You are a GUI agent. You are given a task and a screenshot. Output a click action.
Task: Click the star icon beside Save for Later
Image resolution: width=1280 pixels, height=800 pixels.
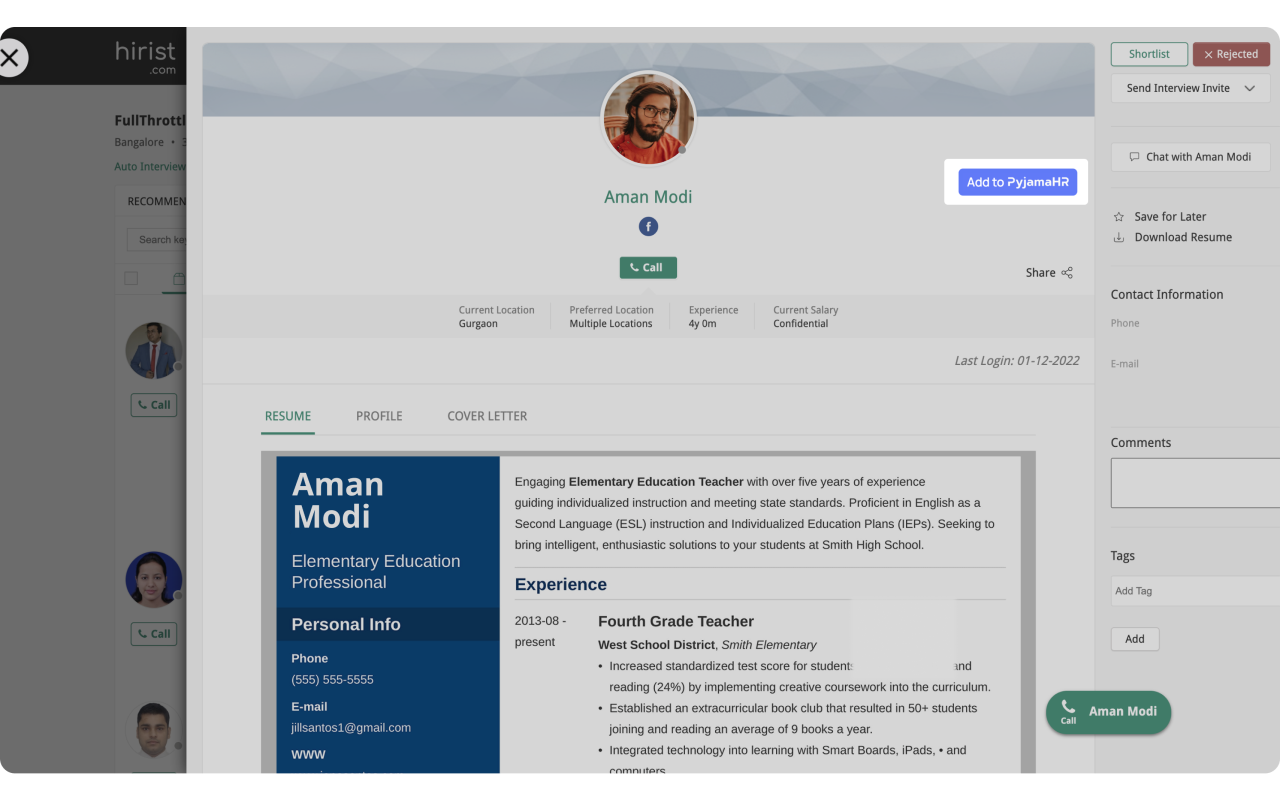[x=1117, y=216]
